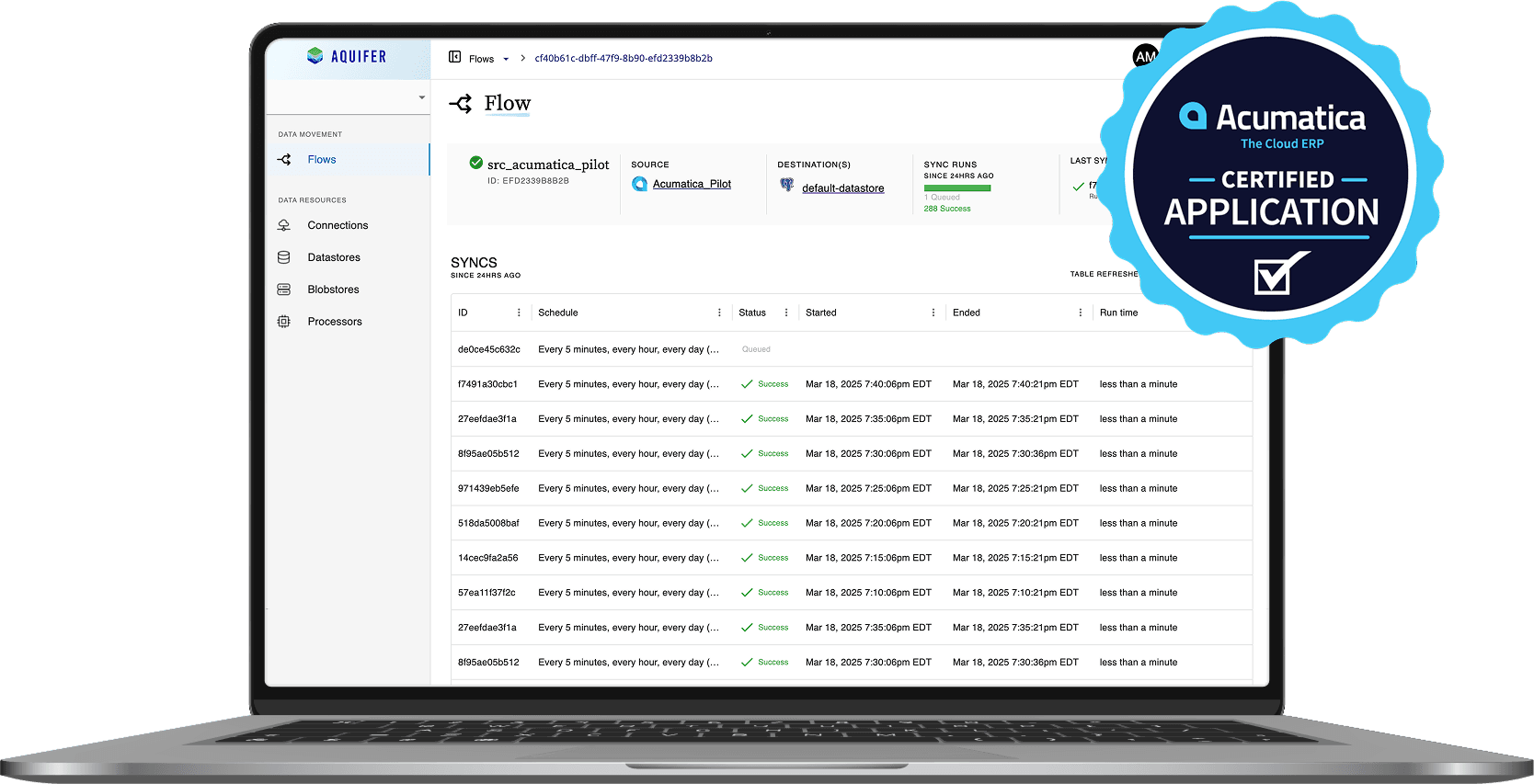This screenshot has width=1534, height=784.
Task: Select sync ID de0ce45c632c
Action: click(489, 349)
